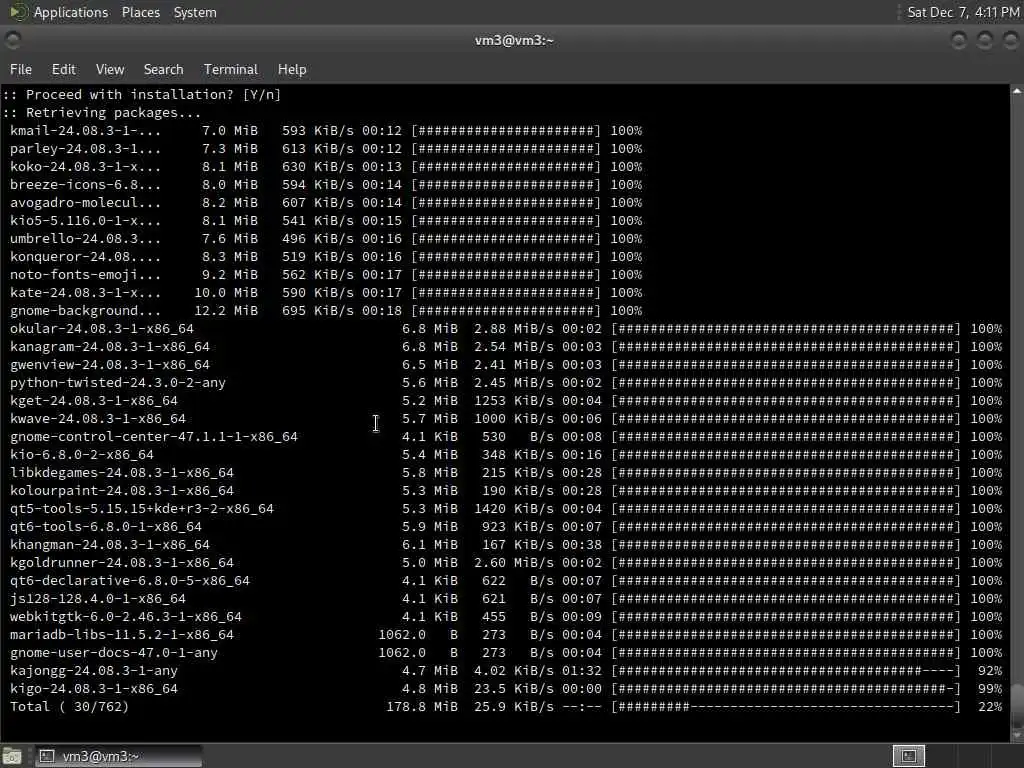Click okular-24.08.3-1-x86_64 text
Viewport: 1024px width, 768px height.
point(102,328)
